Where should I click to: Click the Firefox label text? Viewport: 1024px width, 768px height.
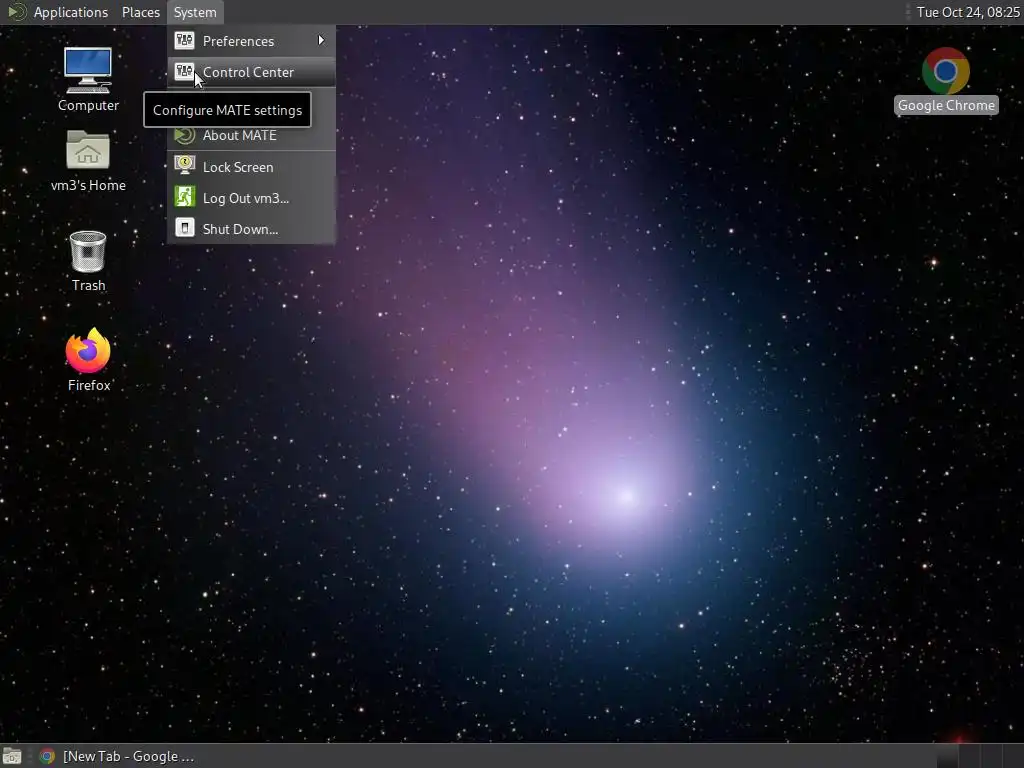coord(89,385)
